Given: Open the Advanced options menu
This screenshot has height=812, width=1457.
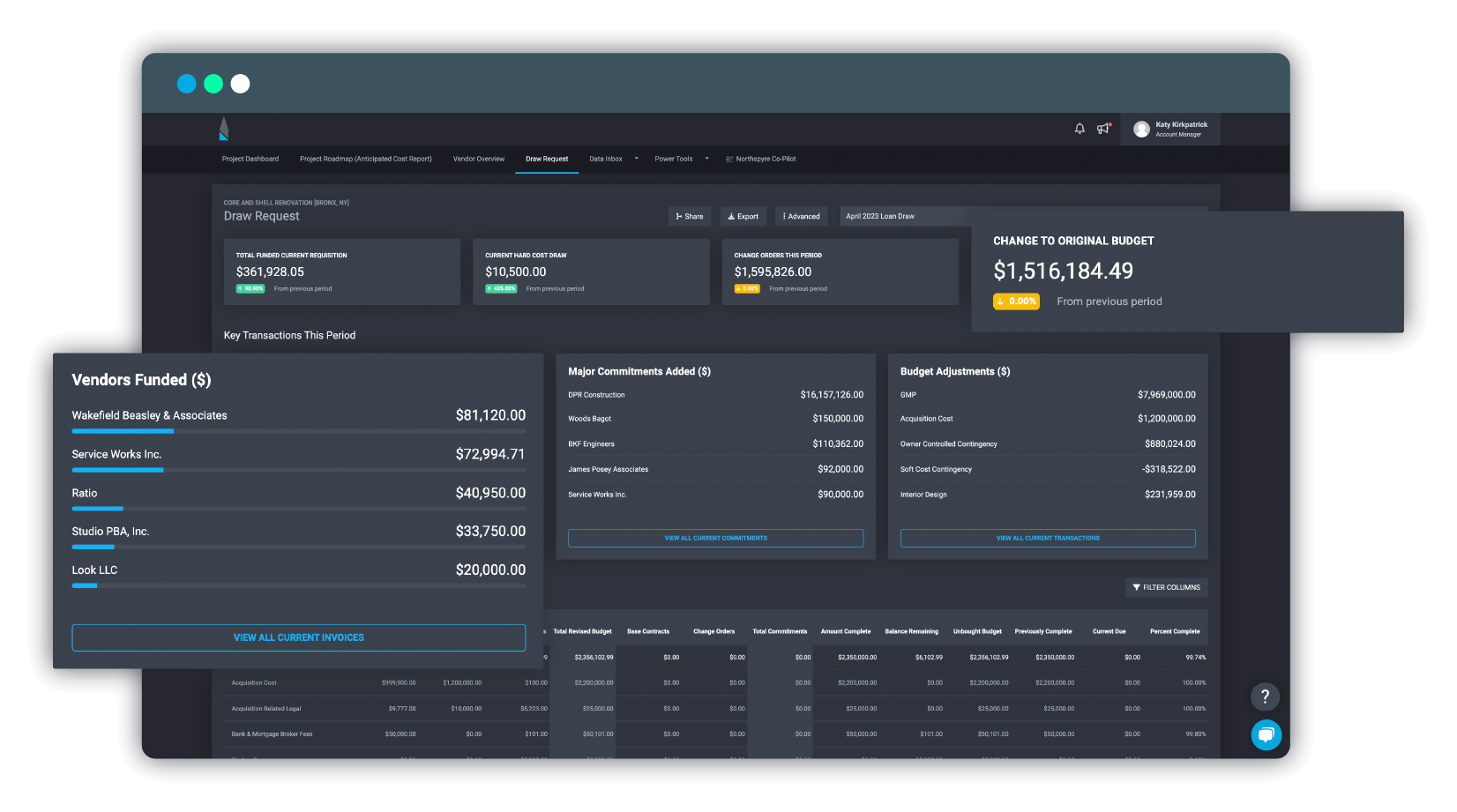Looking at the screenshot, I should point(801,216).
